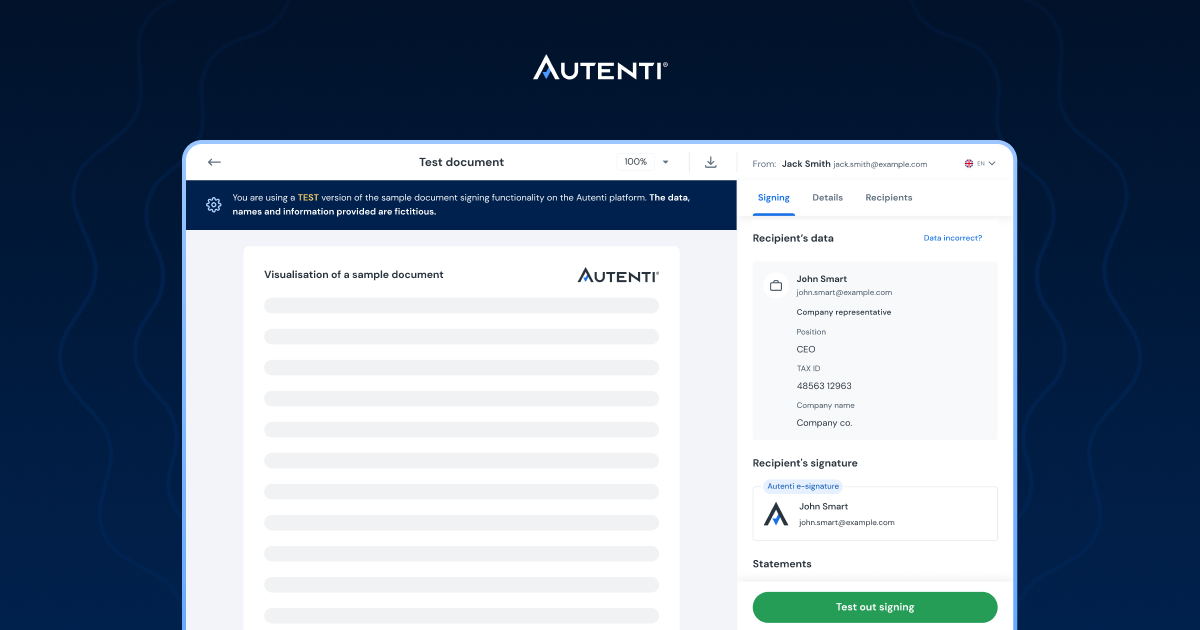The width and height of the screenshot is (1200, 630).
Task: Click sender email jack.smith@example.com
Action: pos(880,164)
